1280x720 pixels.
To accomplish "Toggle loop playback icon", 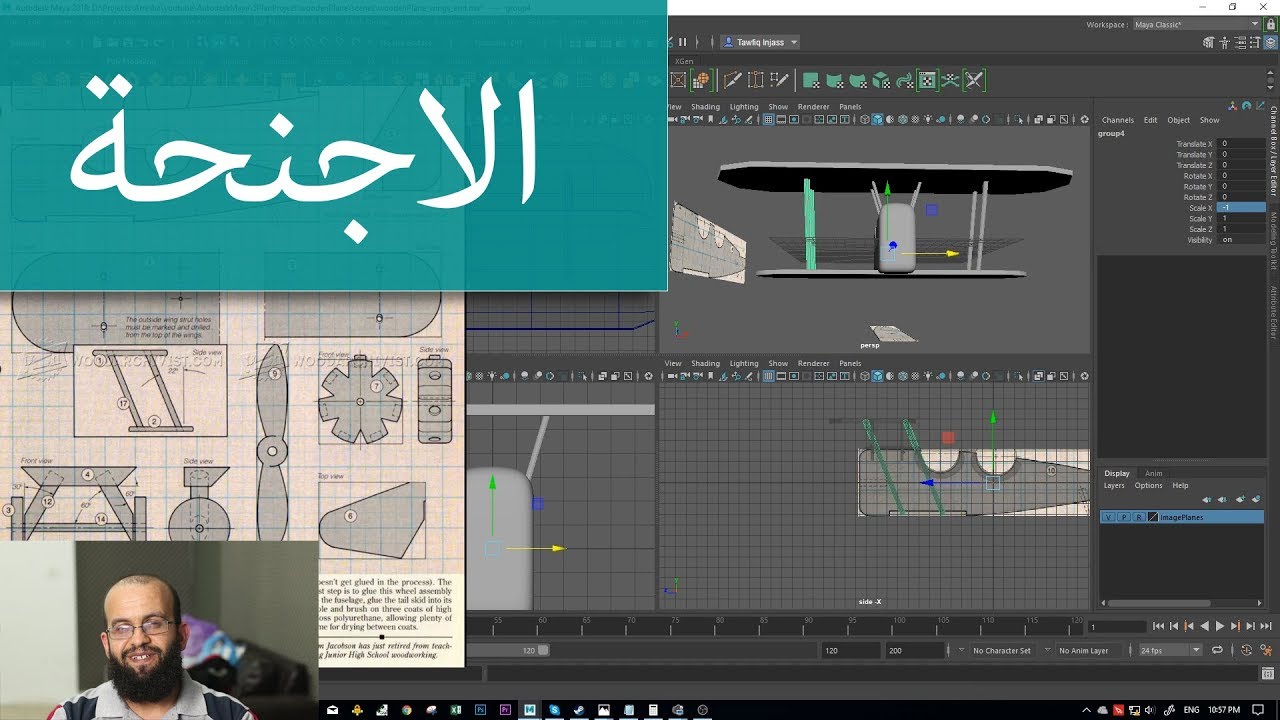I will tap(1217, 650).
